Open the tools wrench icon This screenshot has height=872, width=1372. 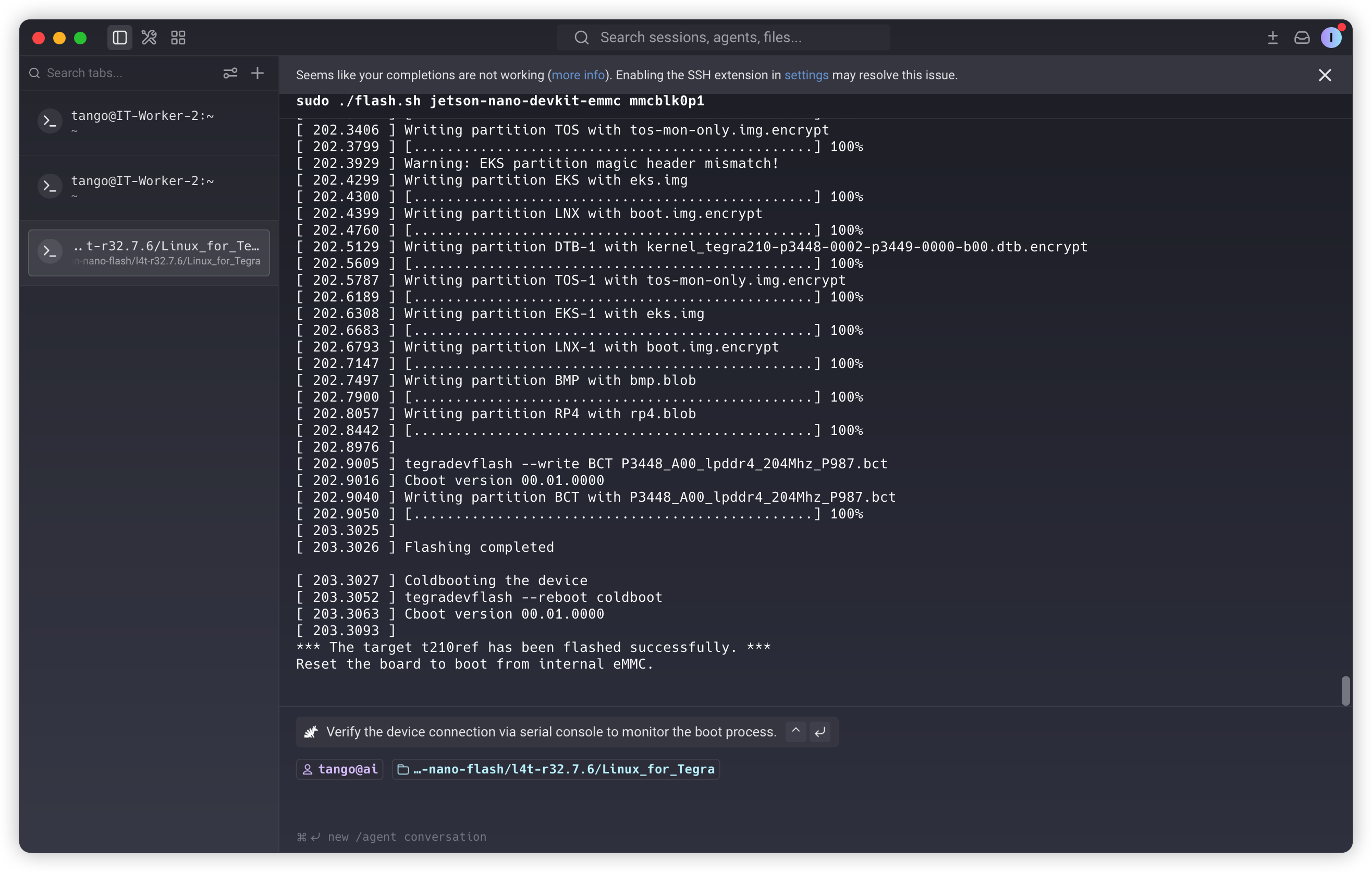point(149,38)
